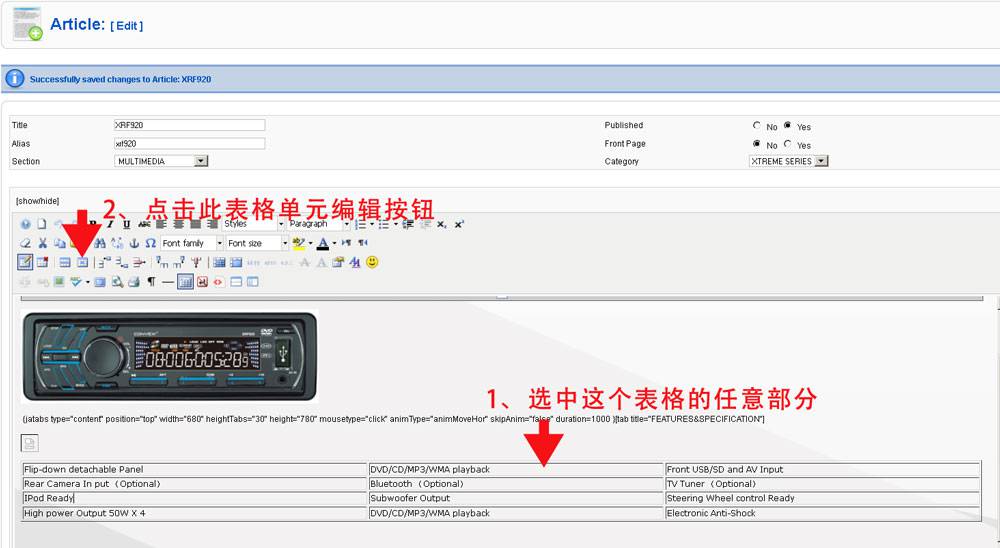Click the Insert/Edit Table icon
The height and width of the screenshot is (548, 1000).
point(25,262)
